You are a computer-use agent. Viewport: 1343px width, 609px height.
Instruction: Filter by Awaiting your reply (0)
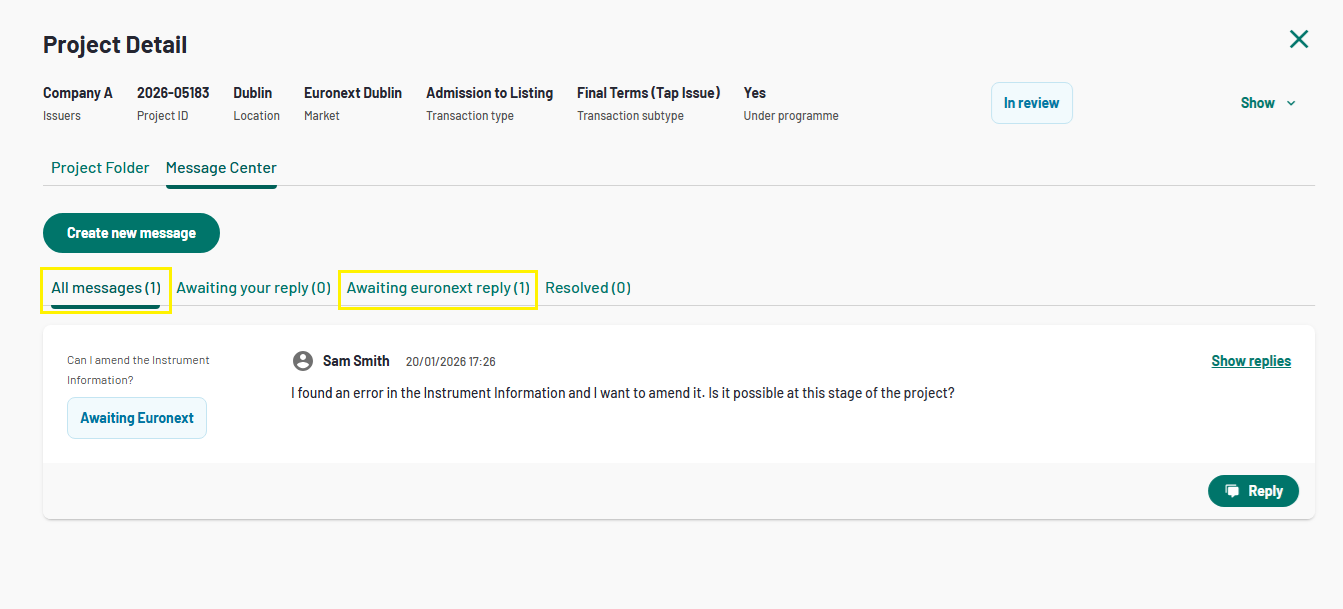coord(253,288)
